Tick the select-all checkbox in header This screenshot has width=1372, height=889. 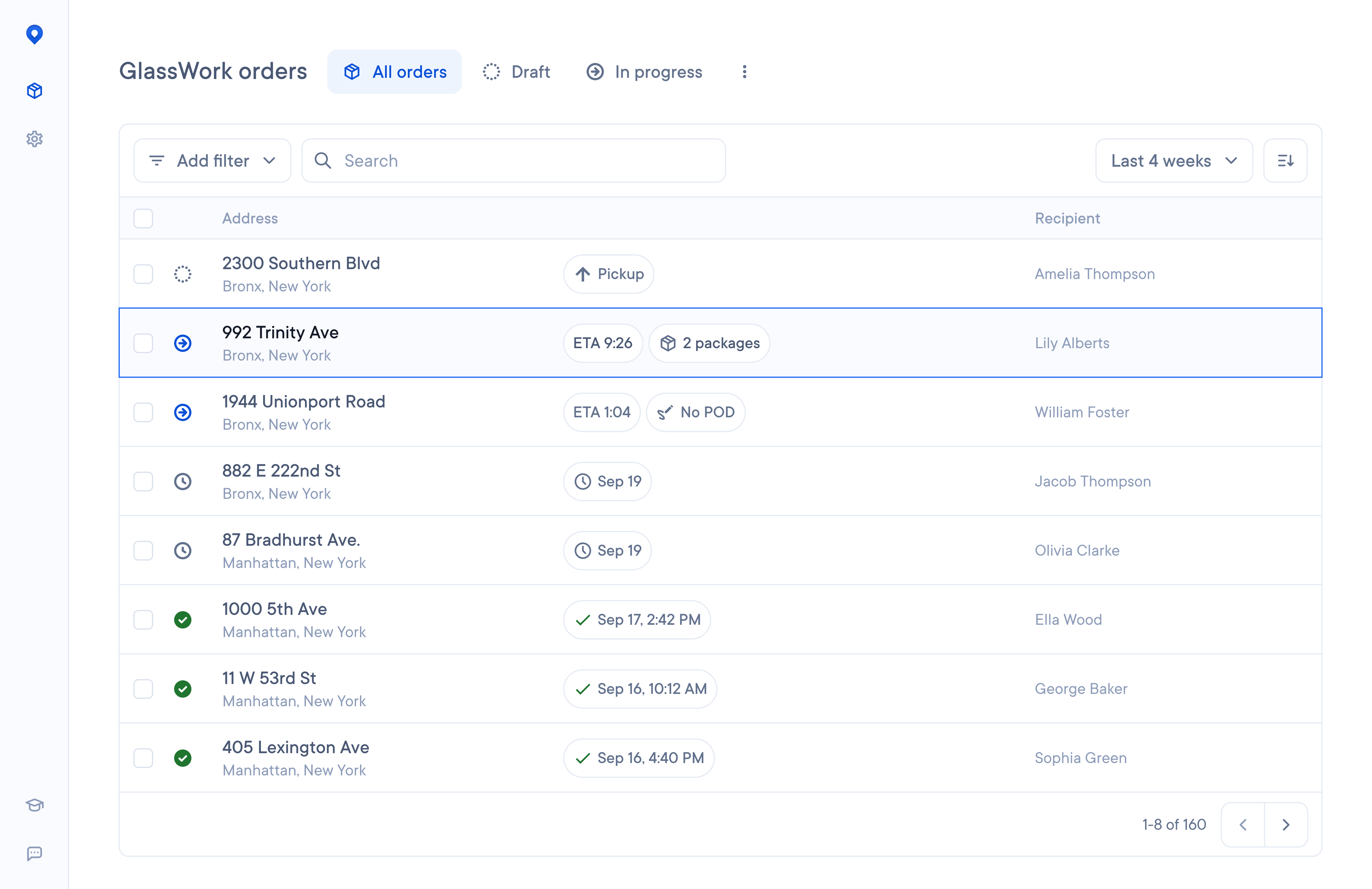(x=143, y=219)
